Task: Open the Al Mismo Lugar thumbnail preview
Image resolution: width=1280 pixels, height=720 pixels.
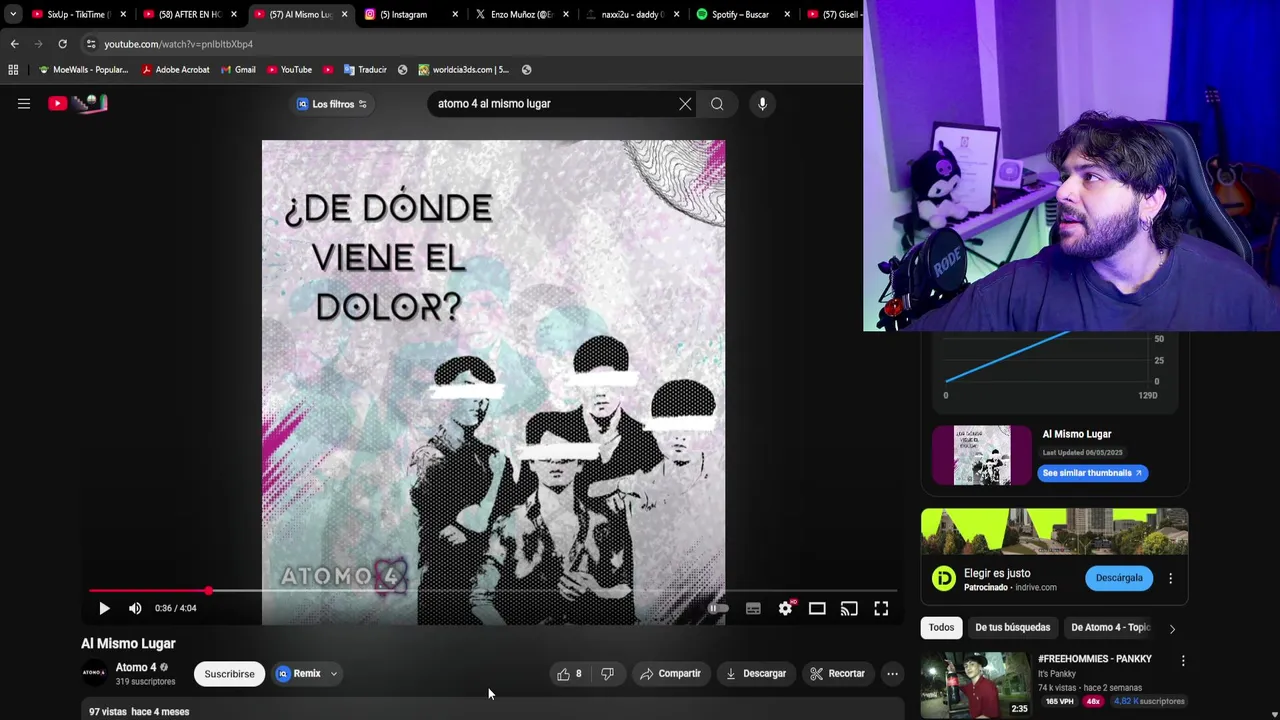Action: (x=981, y=455)
